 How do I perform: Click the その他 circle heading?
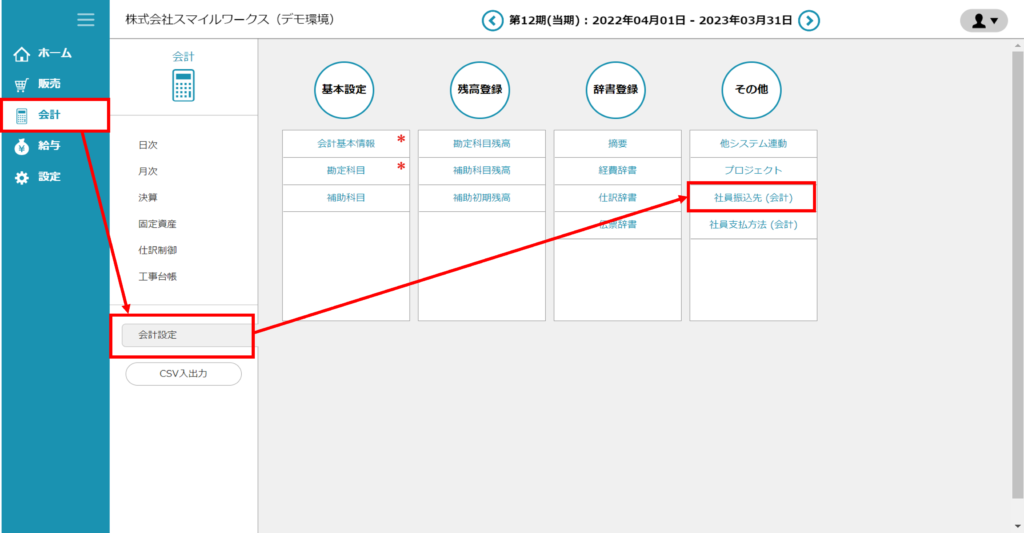pyautogui.click(x=752, y=90)
